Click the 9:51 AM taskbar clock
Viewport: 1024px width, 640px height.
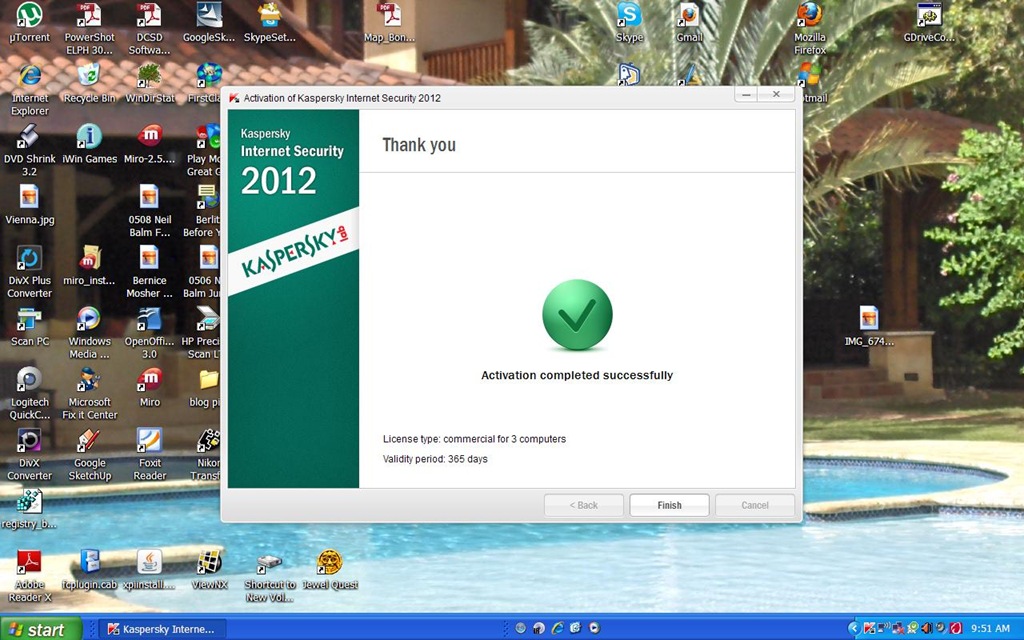(x=990, y=628)
